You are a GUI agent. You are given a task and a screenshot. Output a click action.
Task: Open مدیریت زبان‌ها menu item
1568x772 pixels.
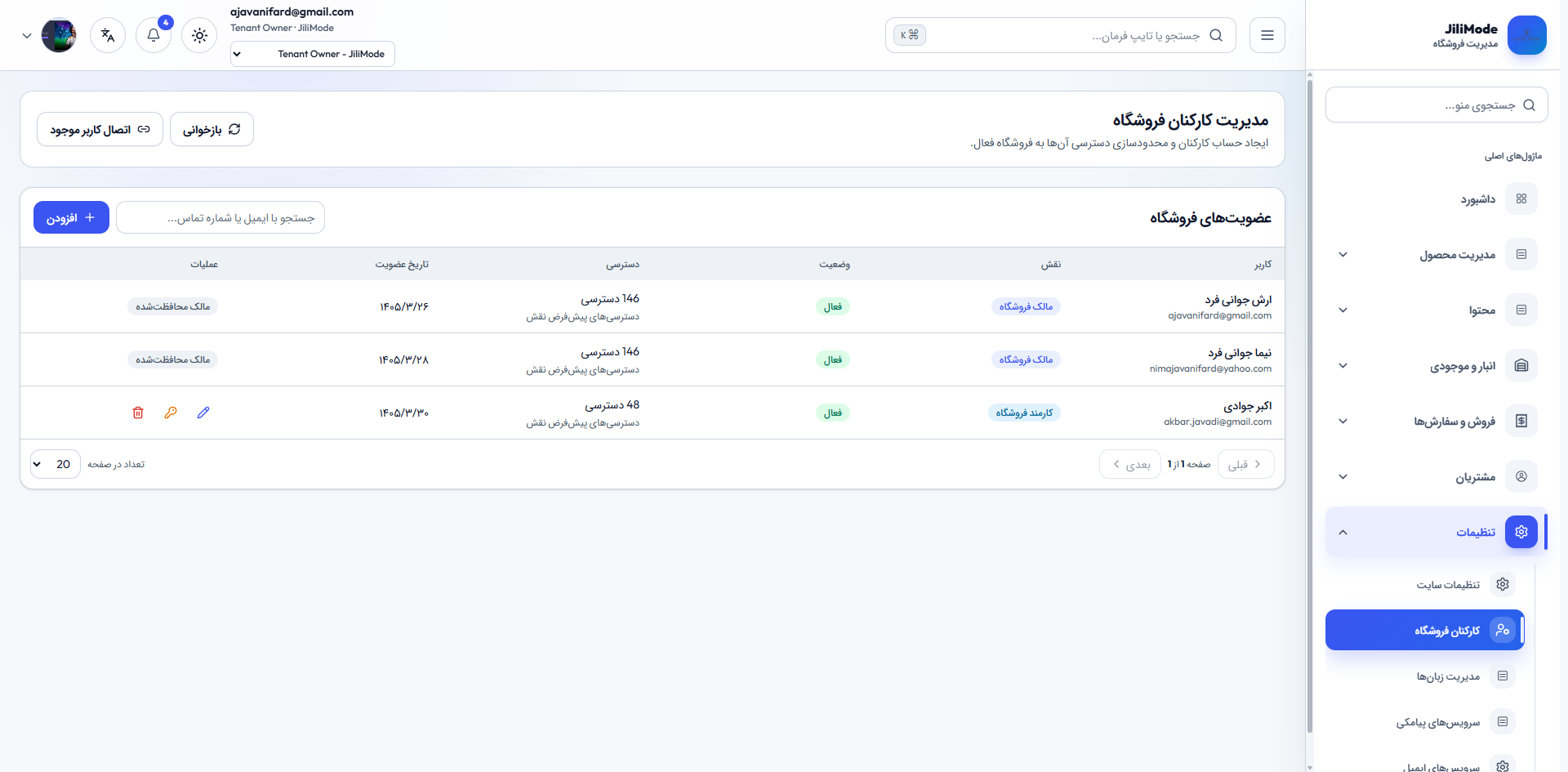point(1425,676)
